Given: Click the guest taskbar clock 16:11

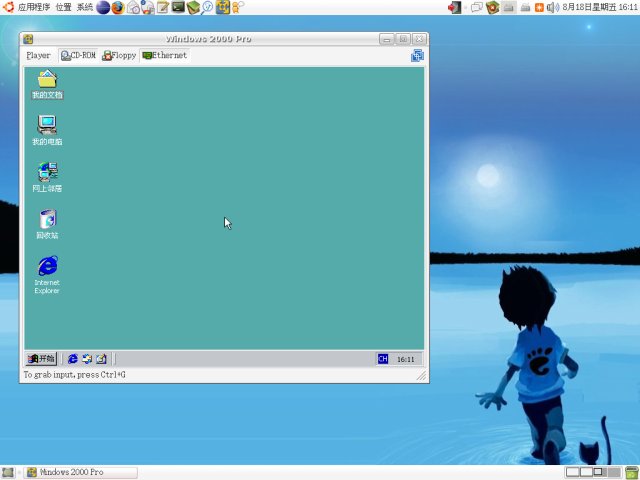Looking at the screenshot, I should [405, 359].
